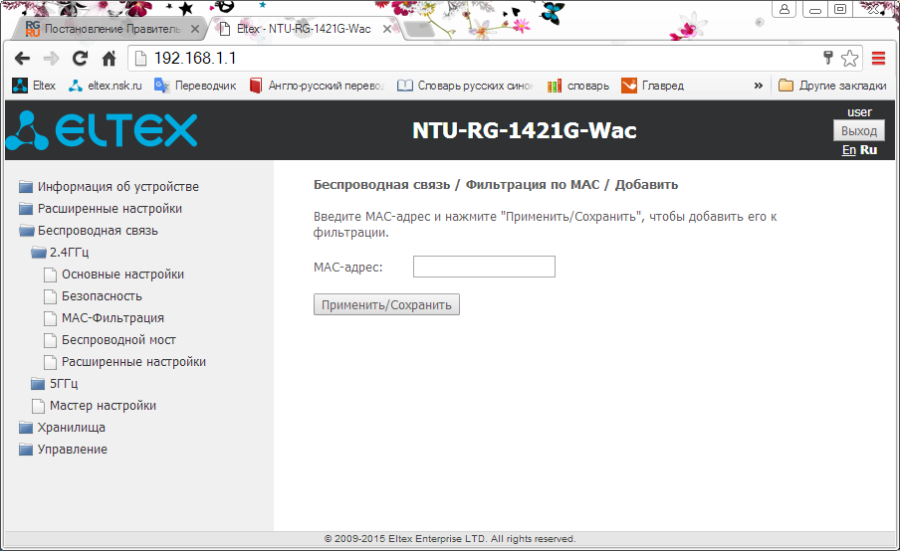The image size is (900, 551).
Task: Click the page icon beside Безопасность
Action: tap(51, 296)
